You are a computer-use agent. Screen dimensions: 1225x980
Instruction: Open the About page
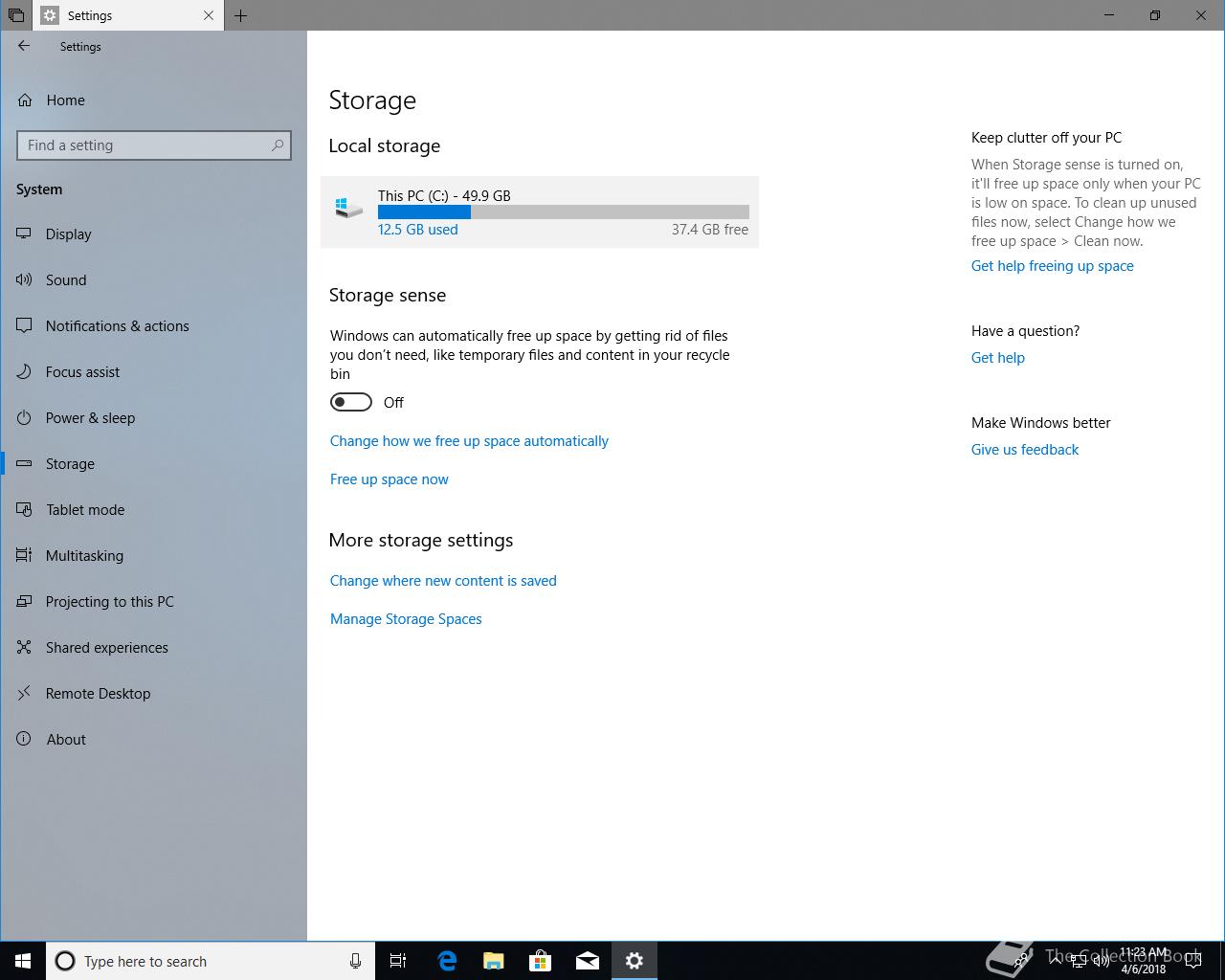(153, 740)
